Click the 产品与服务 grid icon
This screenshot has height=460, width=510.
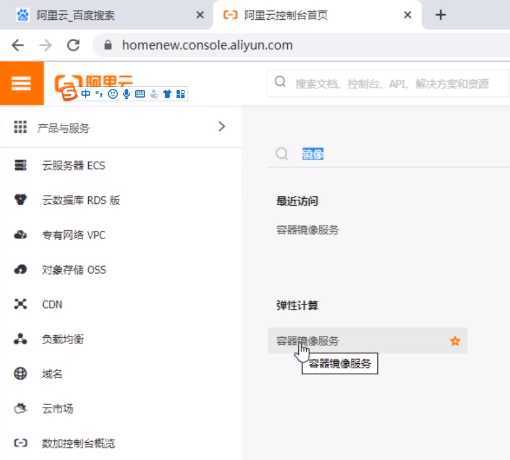(x=20, y=127)
